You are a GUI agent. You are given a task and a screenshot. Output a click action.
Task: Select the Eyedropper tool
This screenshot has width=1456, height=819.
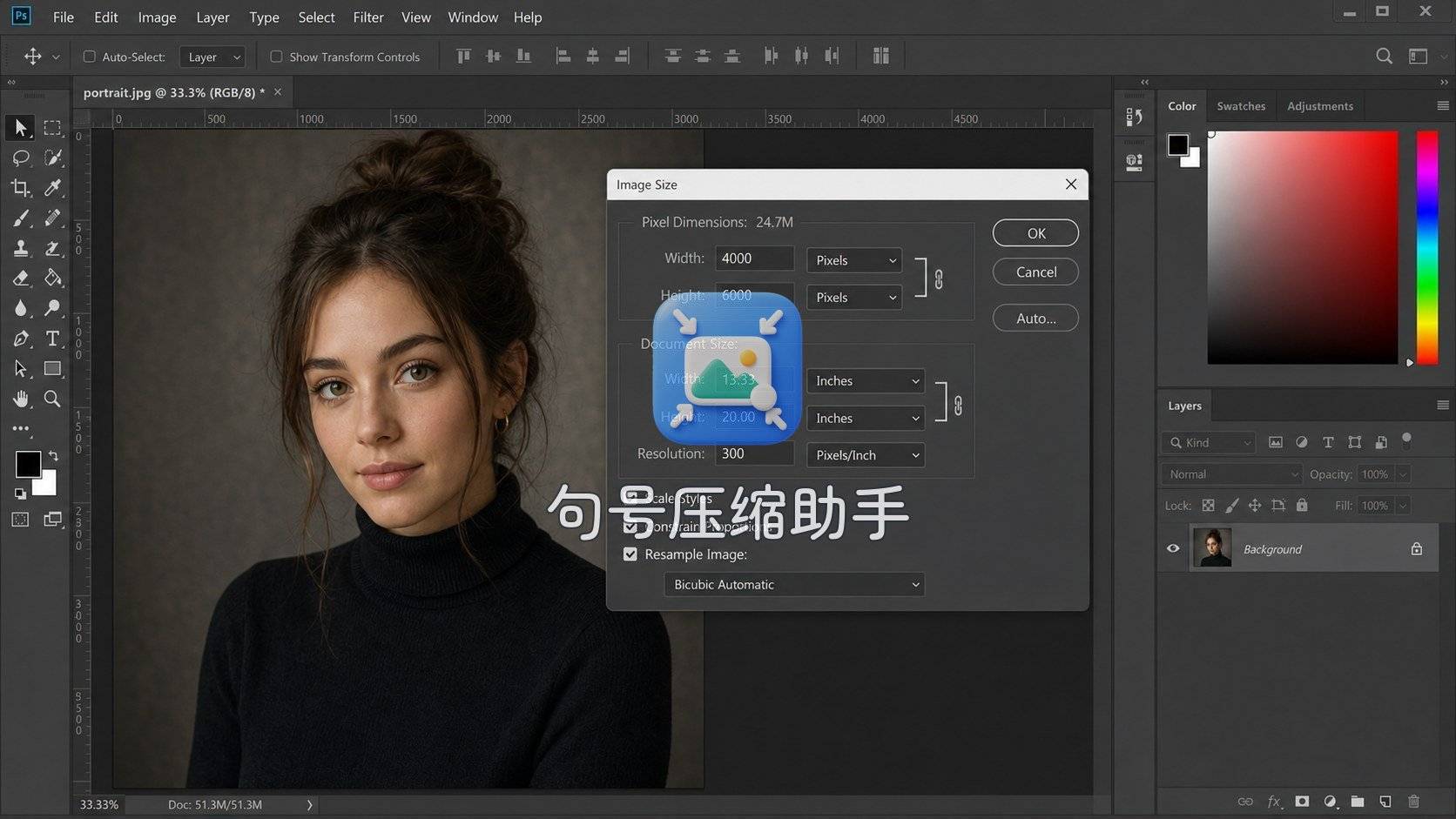tap(52, 188)
